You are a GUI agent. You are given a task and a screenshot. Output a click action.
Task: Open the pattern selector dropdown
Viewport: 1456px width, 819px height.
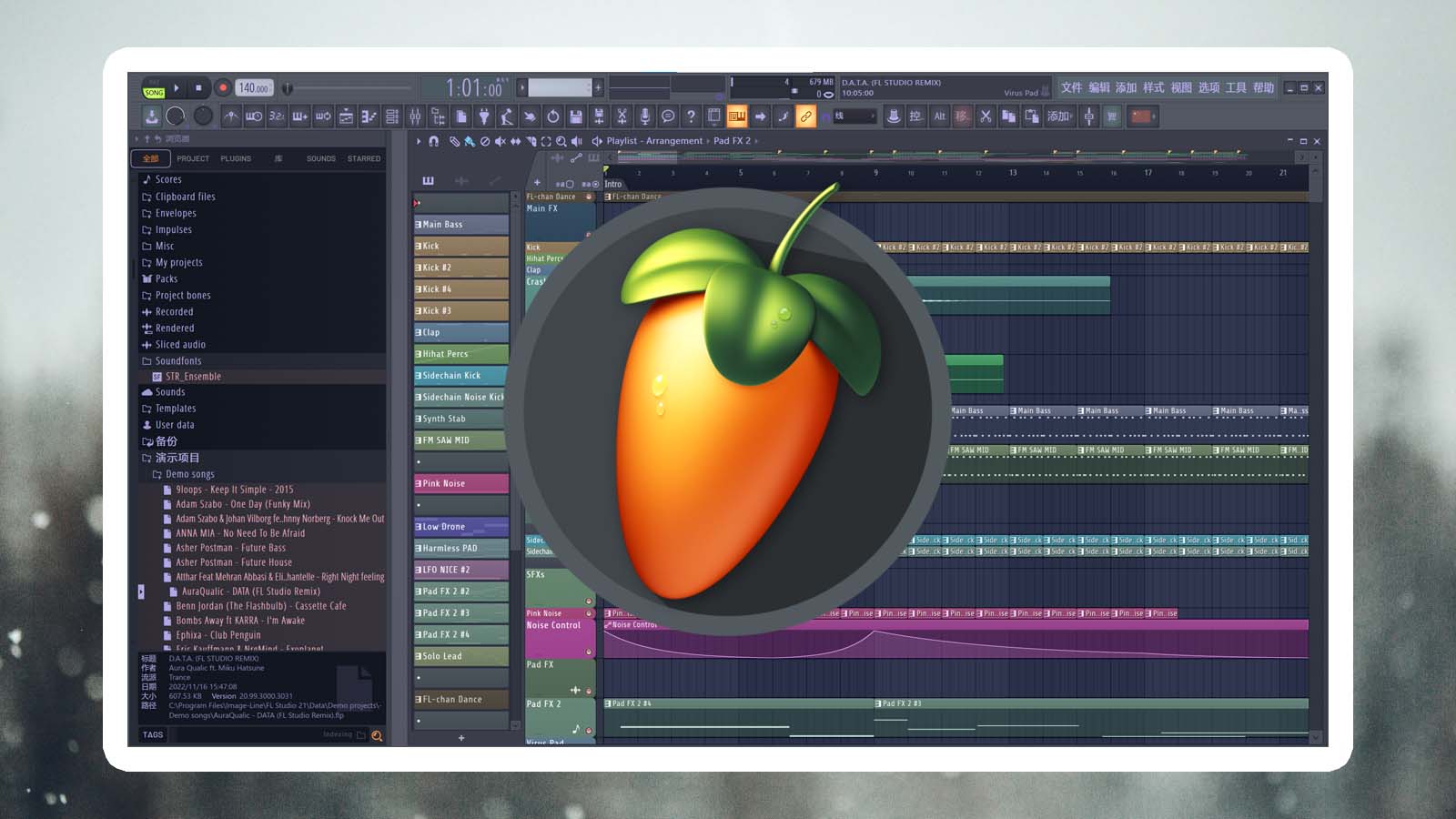560,88
